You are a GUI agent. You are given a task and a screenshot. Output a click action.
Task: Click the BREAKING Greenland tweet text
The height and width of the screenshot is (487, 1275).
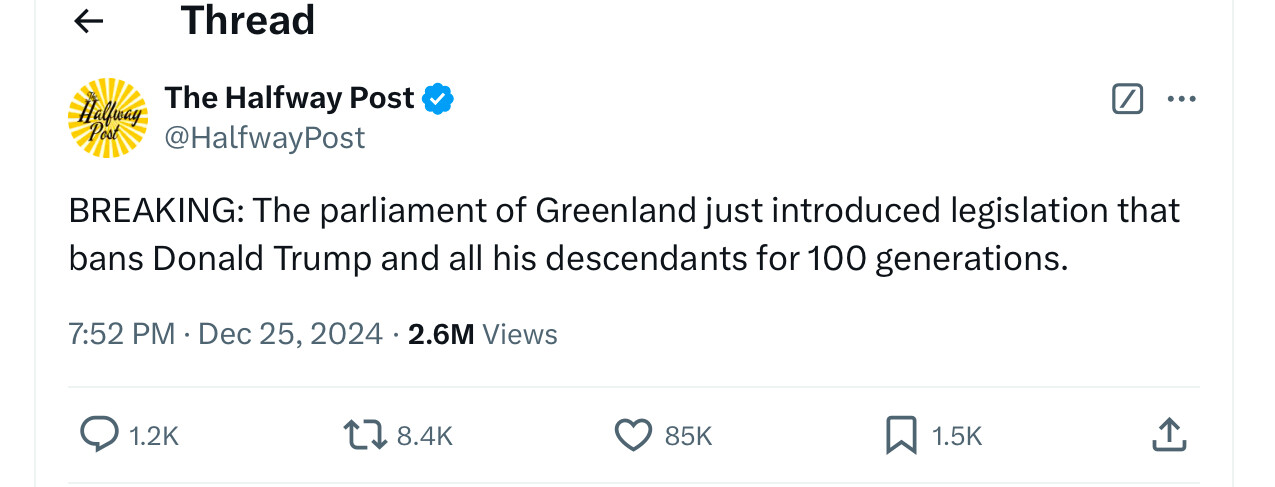point(624,234)
